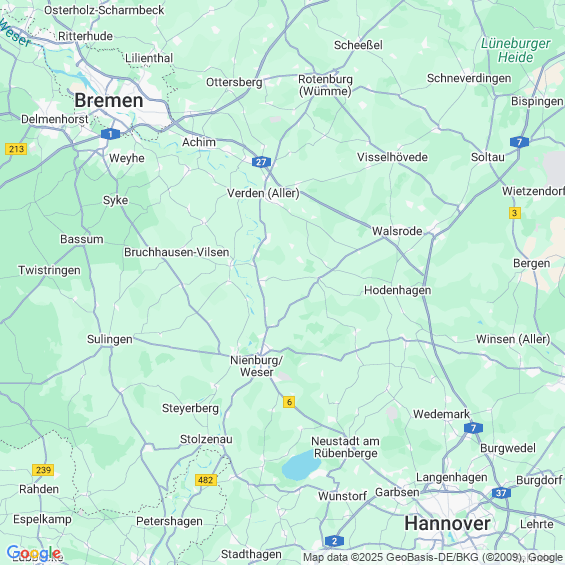This screenshot has height=565, width=565.
Task: Click the A7 shield near Soltau
Action: click(x=519, y=142)
